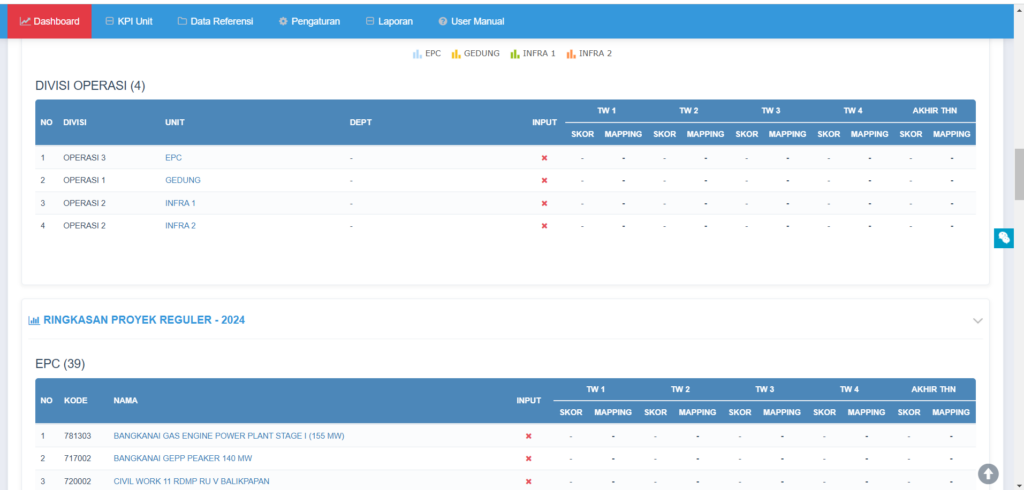Click the bar chart icon beside Ringkasan Proyek Reguler

34,320
